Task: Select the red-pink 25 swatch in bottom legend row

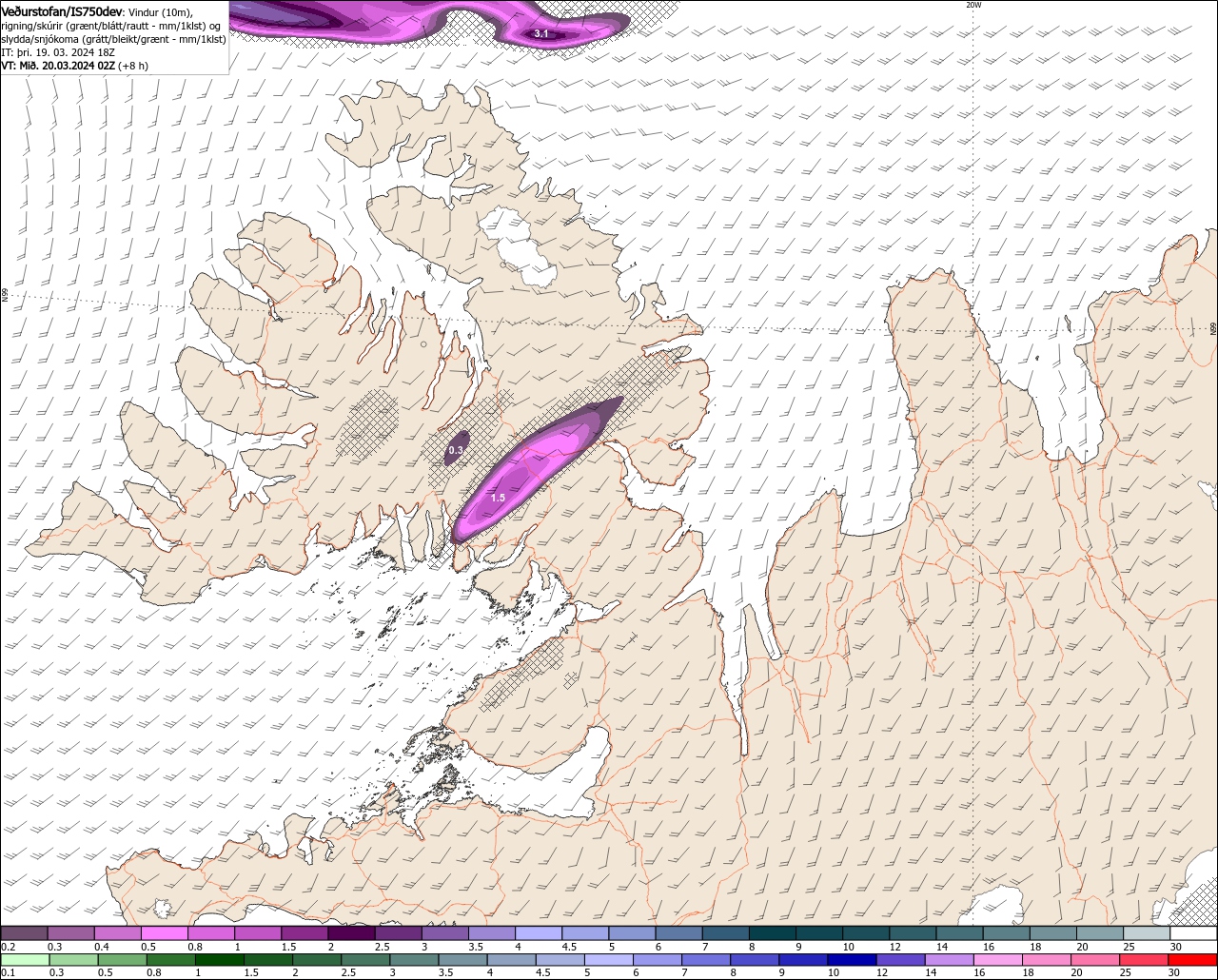Action: (x=1144, y=960)
